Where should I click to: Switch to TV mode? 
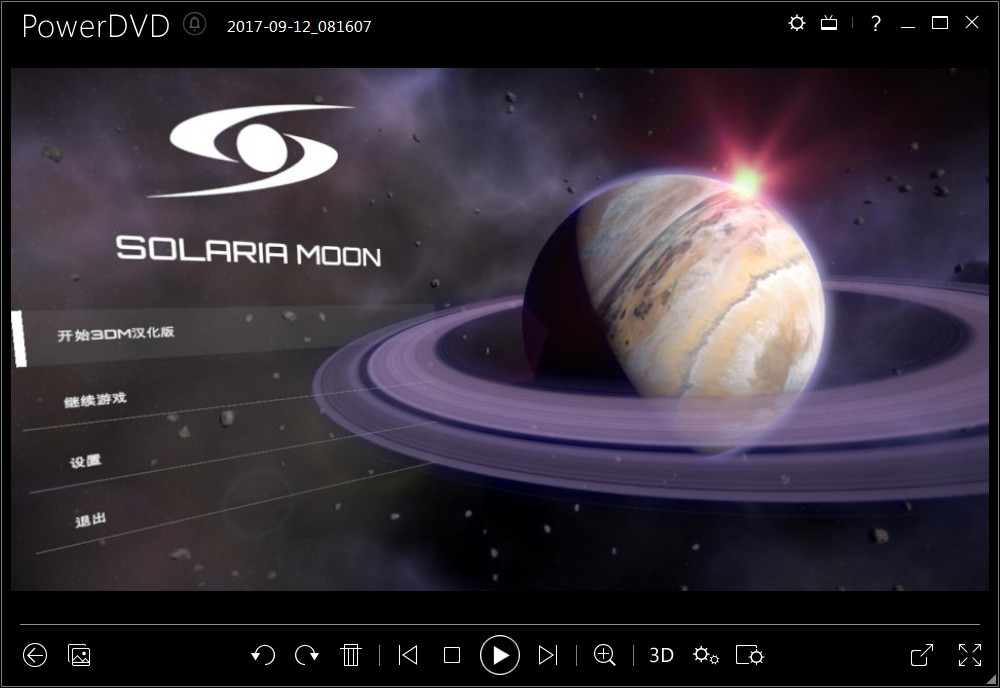coord(829,23)
